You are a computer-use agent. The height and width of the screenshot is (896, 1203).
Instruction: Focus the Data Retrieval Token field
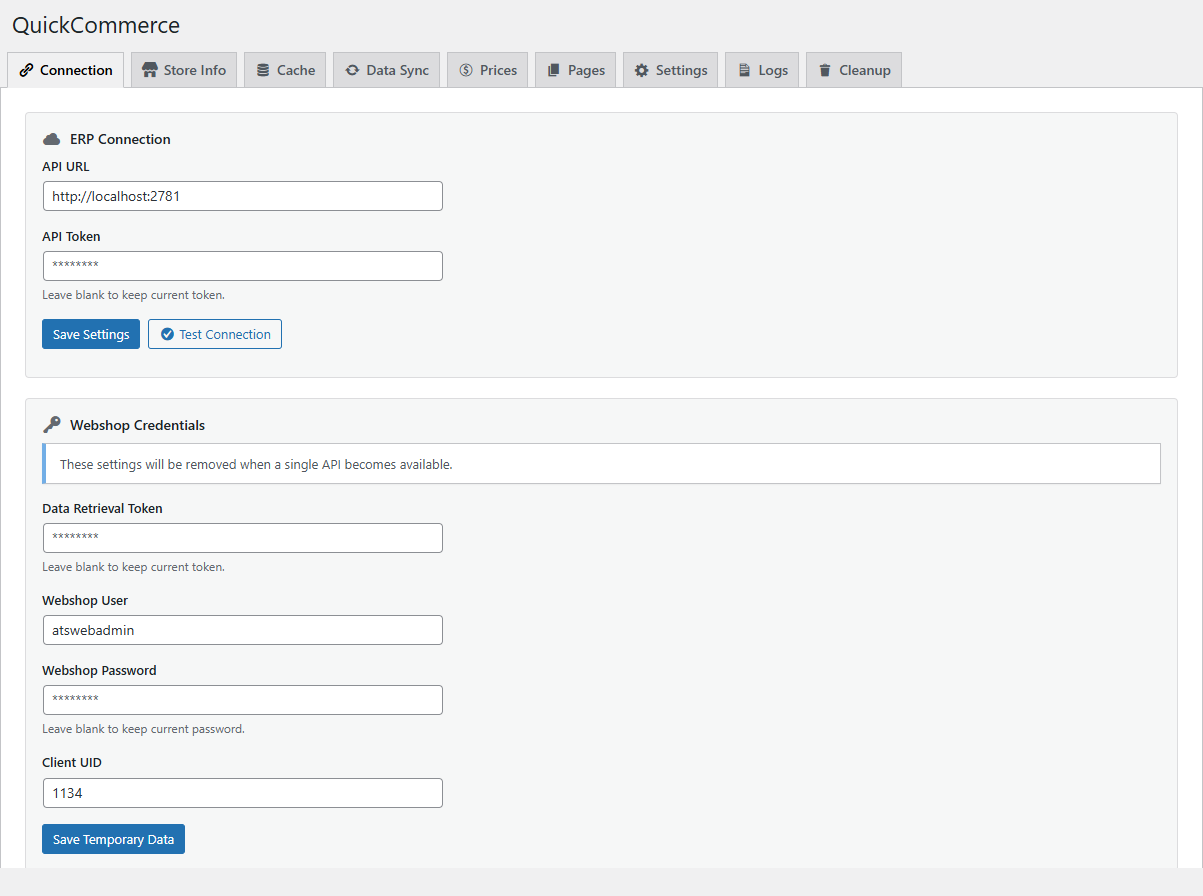tap(243, 538)
